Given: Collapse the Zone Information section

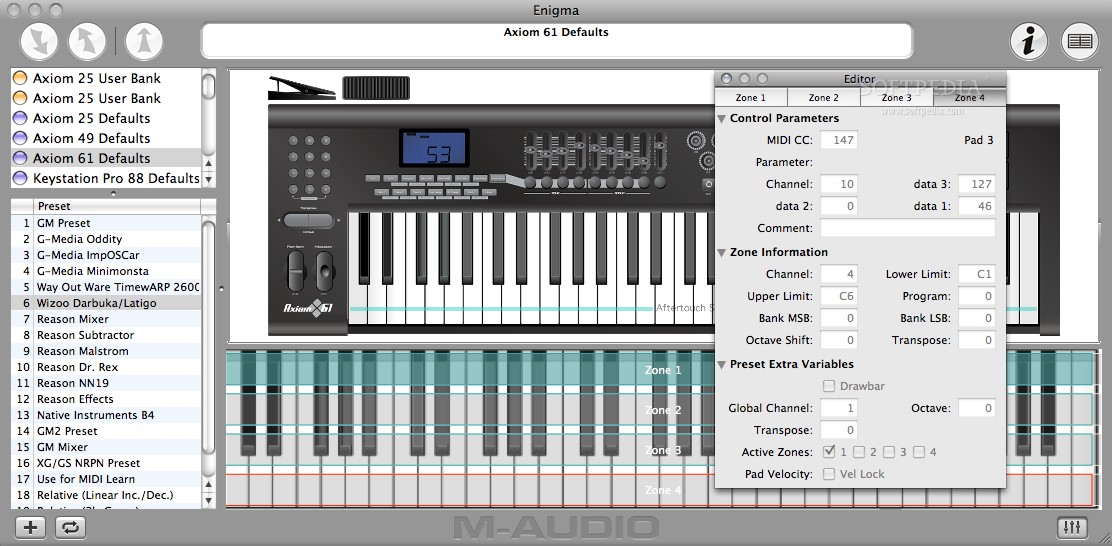Looking at the screenshot, I should (x=721, y=252).
